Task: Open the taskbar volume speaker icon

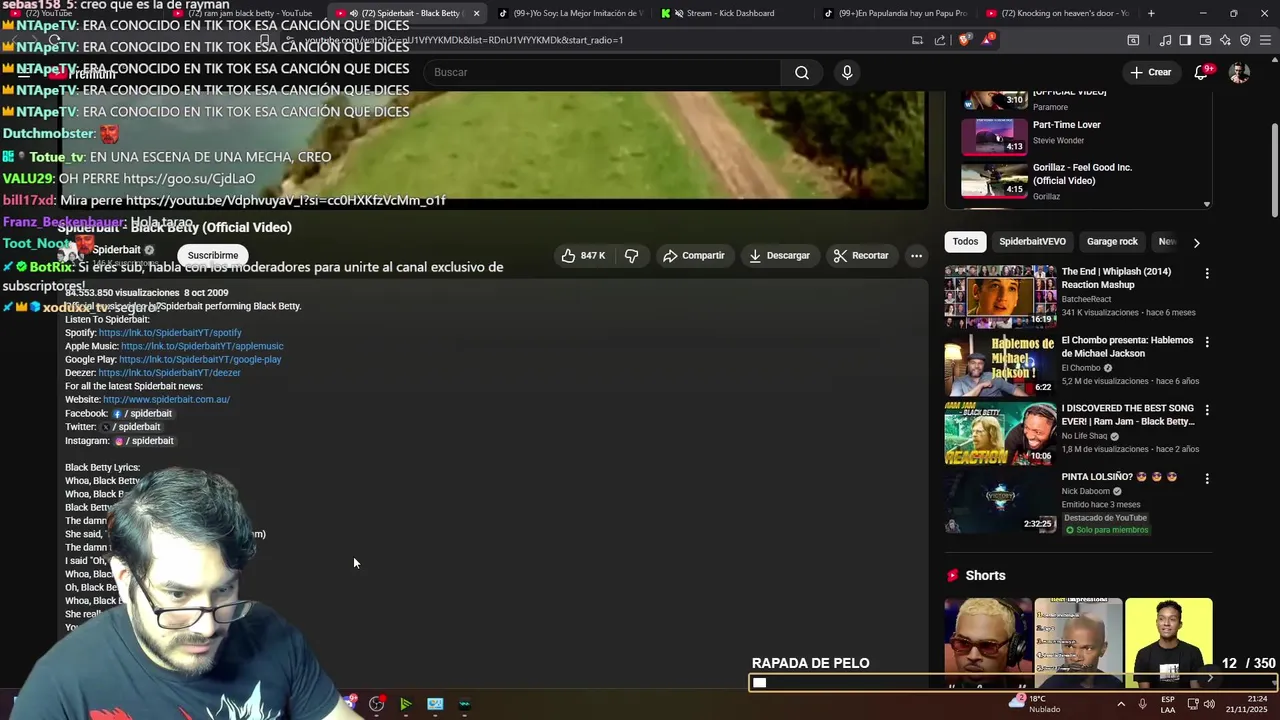Action: pos(1209,704)
